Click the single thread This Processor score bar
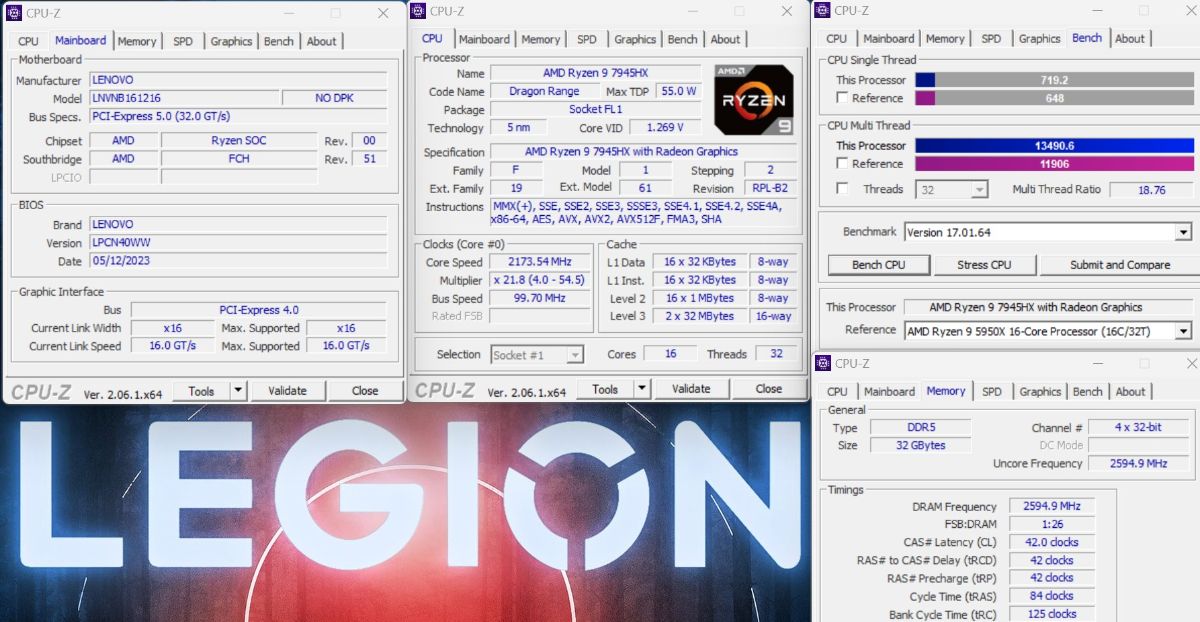The width and height of the screenshot is (1200, 622). click(x=1054, y=80)
